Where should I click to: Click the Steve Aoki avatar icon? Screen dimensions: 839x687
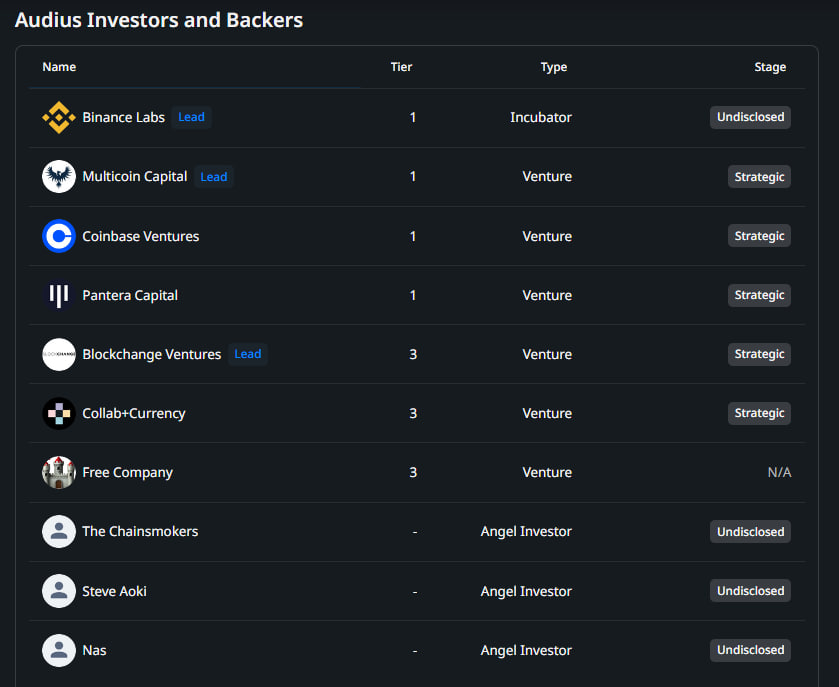[59, 591]
